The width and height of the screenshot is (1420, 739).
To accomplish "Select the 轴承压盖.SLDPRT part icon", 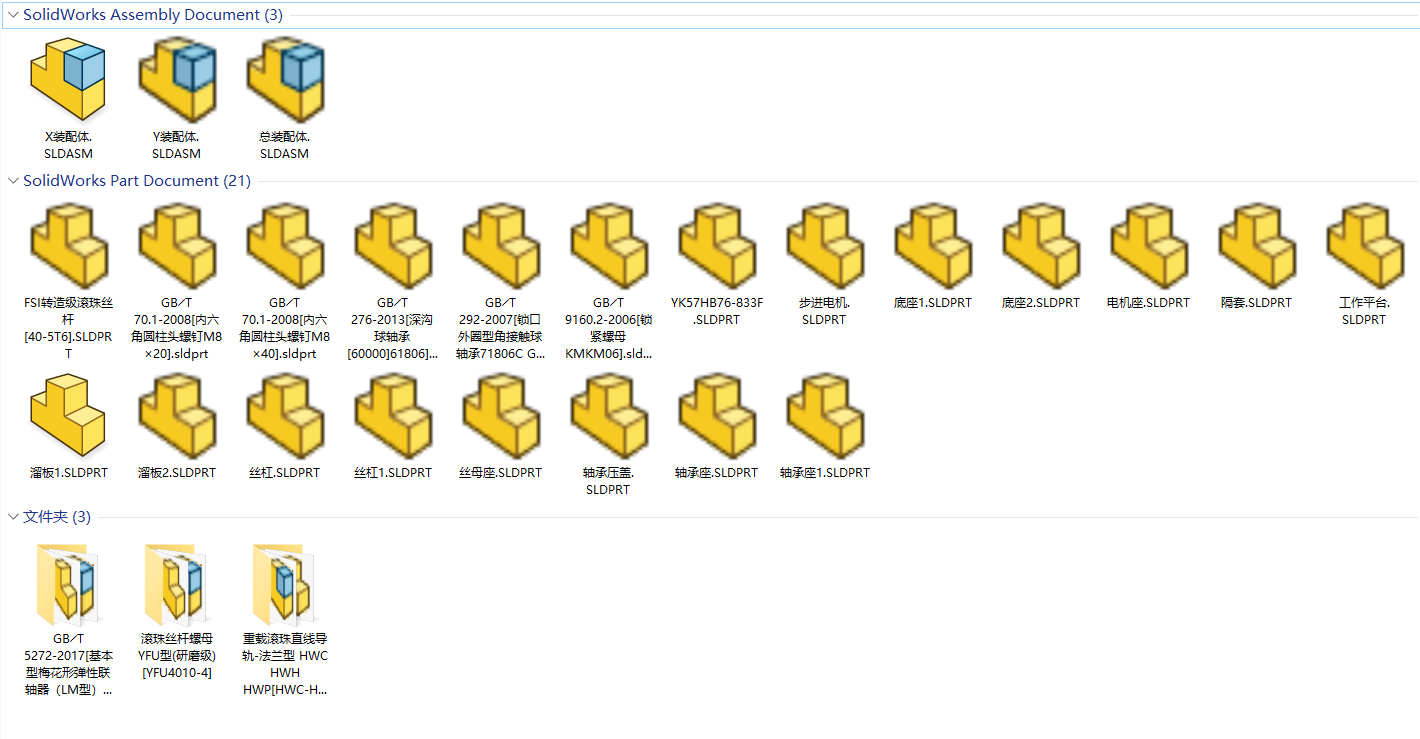I will [608, 416].
